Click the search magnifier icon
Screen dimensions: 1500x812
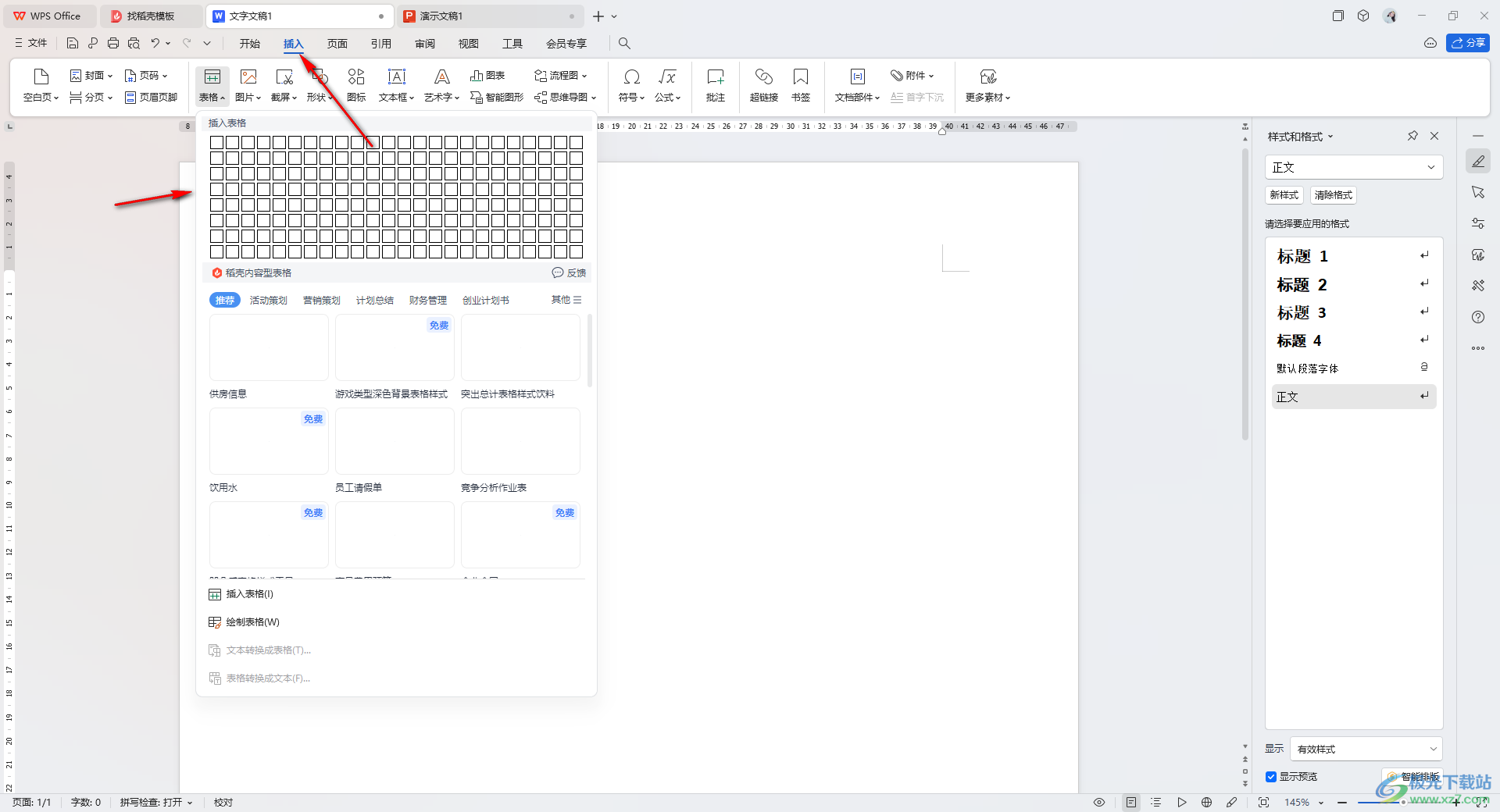[624, 43]
